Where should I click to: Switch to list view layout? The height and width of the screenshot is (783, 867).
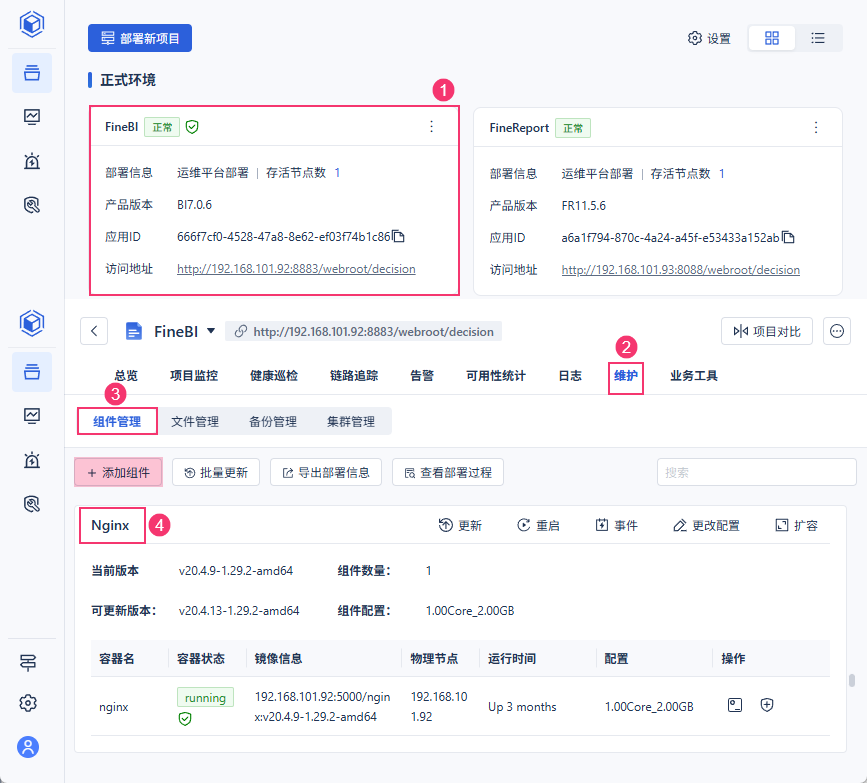coord(818,38)
